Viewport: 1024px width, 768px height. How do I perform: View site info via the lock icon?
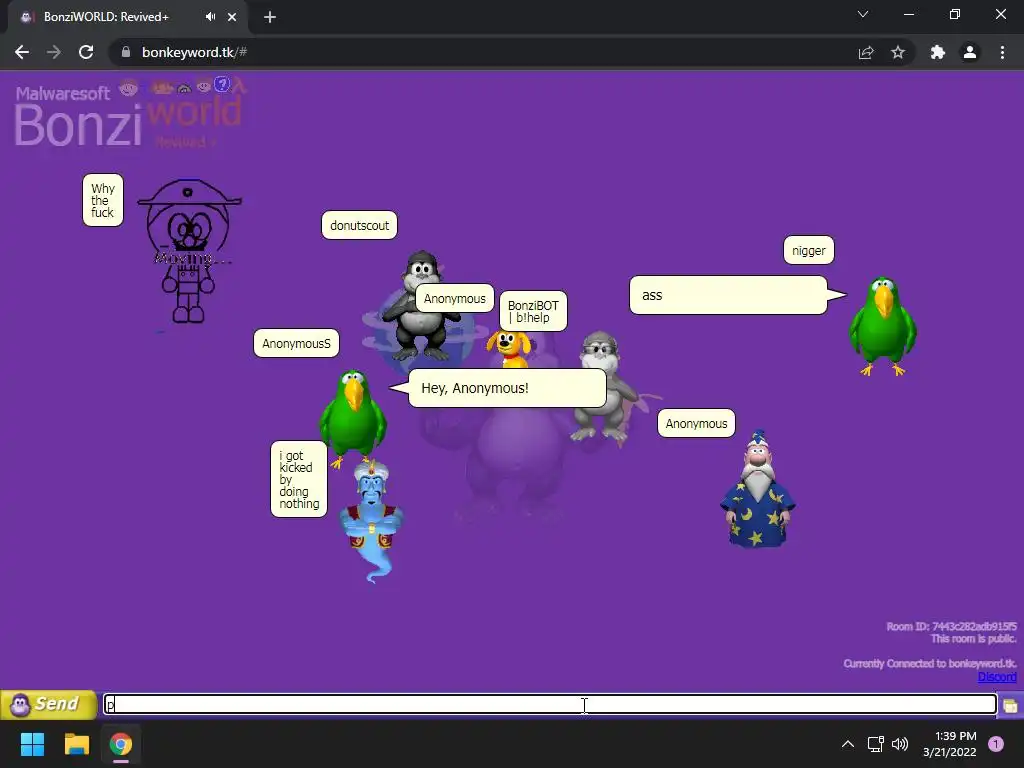click(126, 52)
